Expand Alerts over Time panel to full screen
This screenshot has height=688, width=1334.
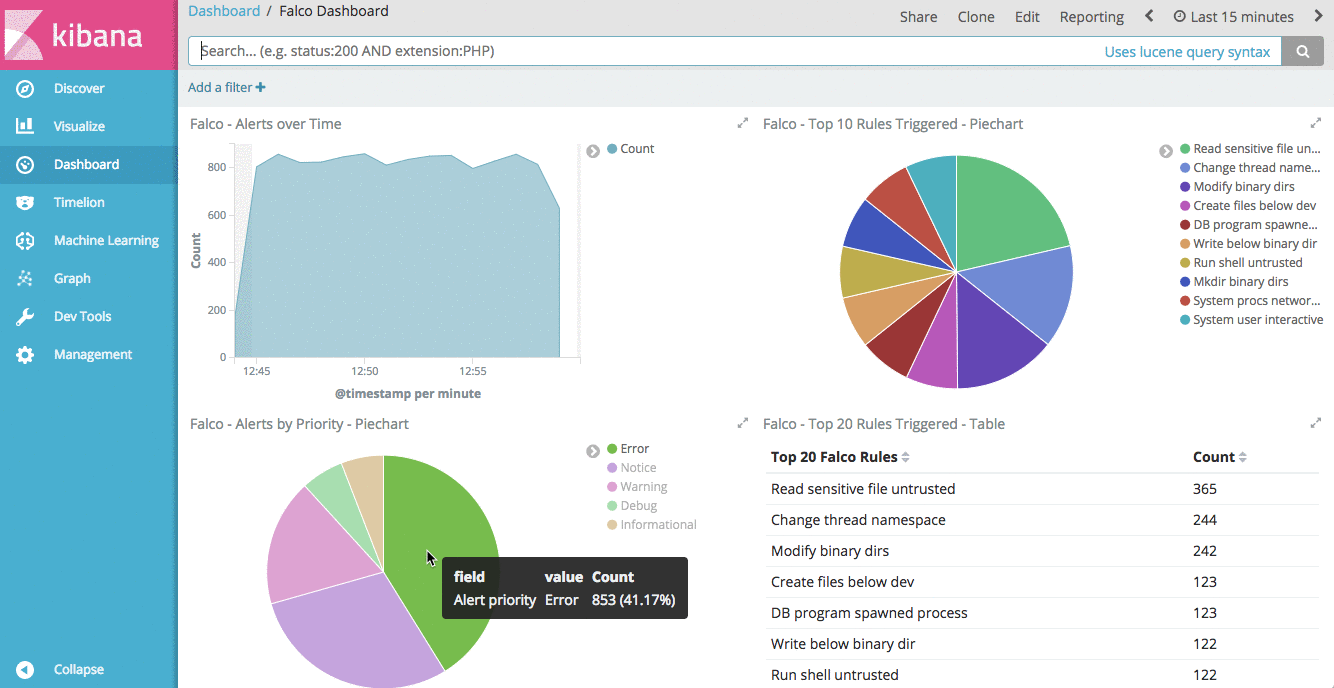742,123
